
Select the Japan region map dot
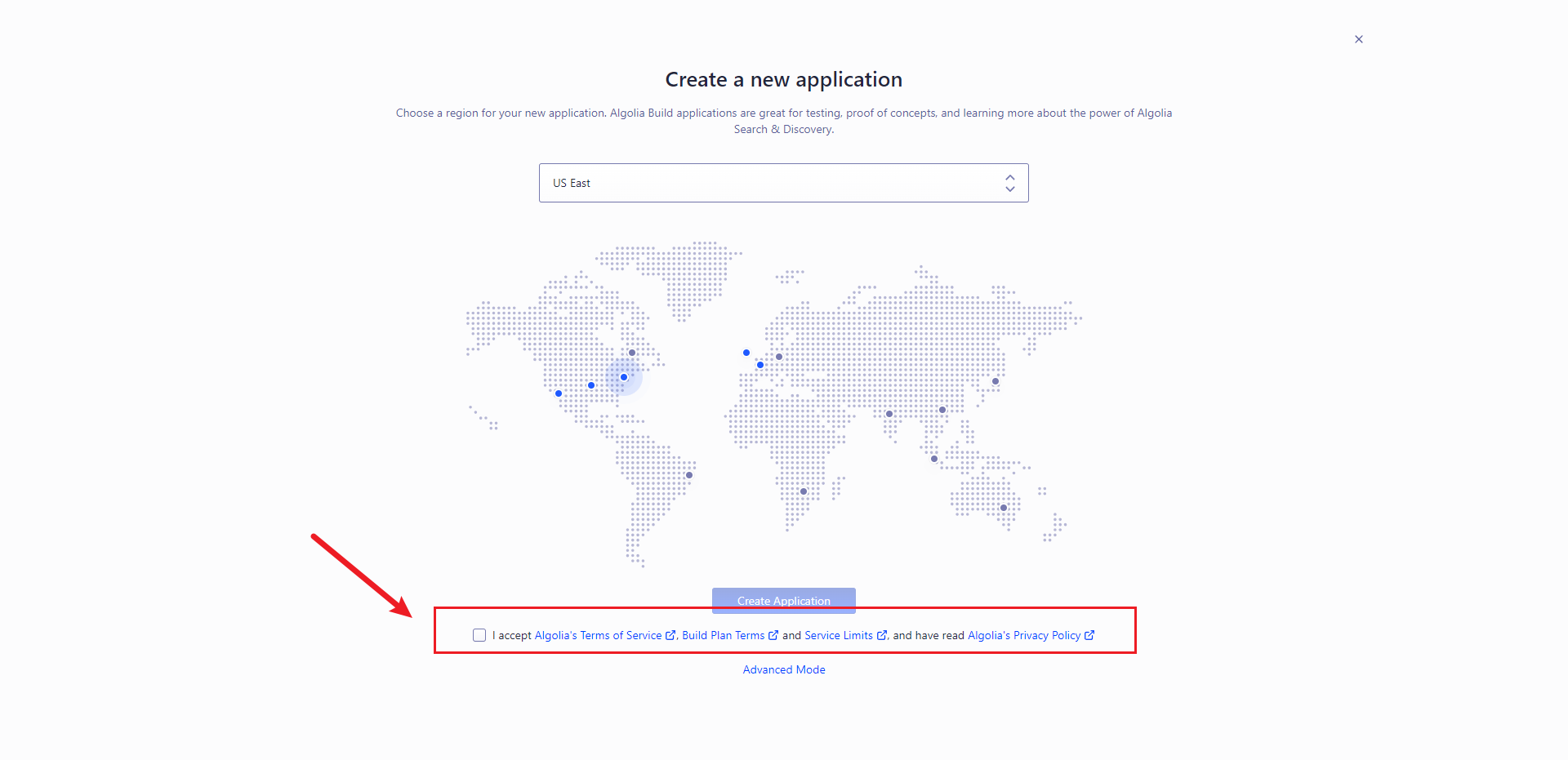tap(996, 381)
